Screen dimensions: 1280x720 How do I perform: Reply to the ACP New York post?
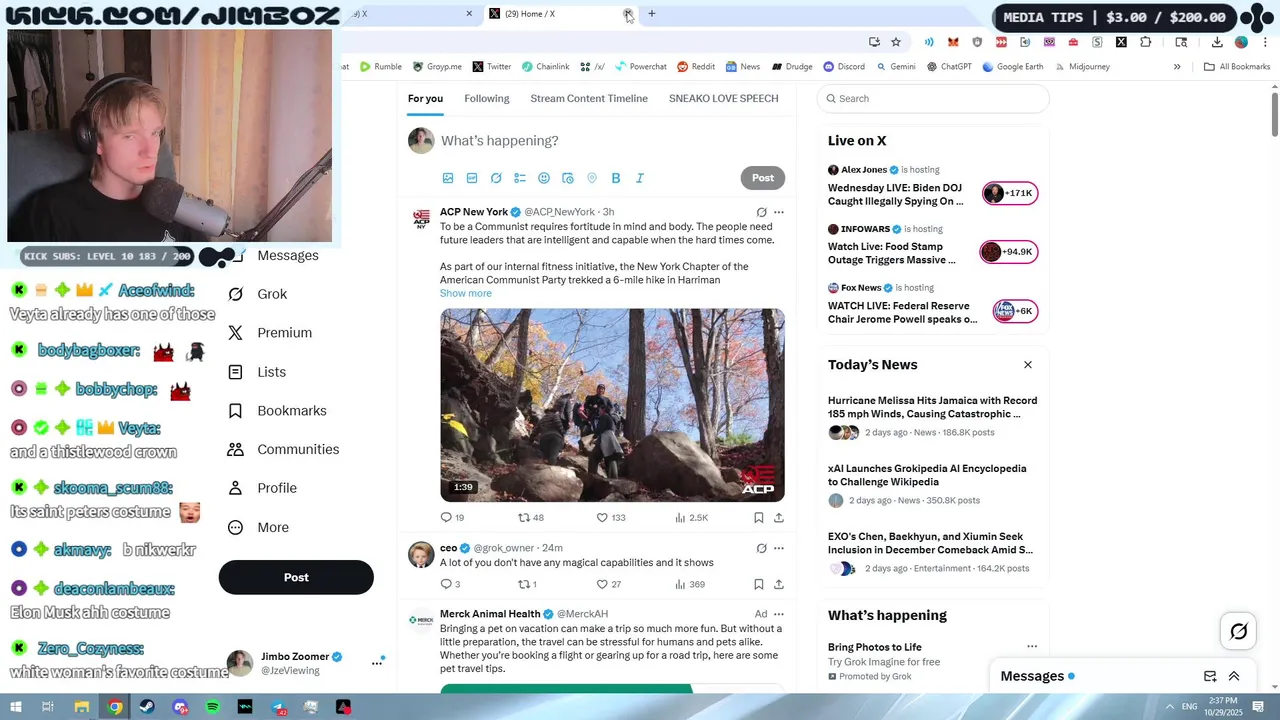pos(452,517)
